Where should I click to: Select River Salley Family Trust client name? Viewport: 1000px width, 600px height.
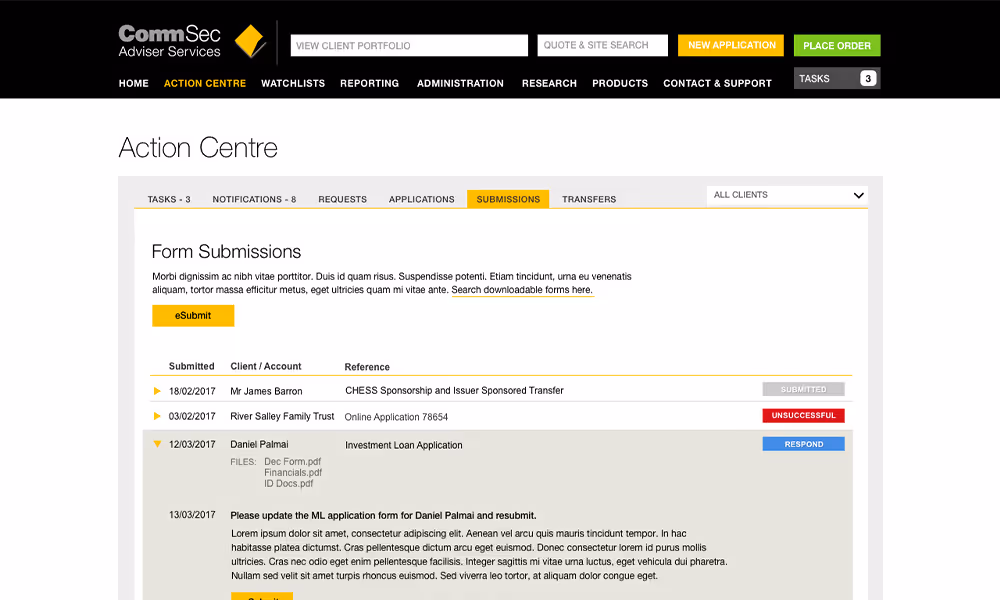pyautogui.click(x=282, y=416)
